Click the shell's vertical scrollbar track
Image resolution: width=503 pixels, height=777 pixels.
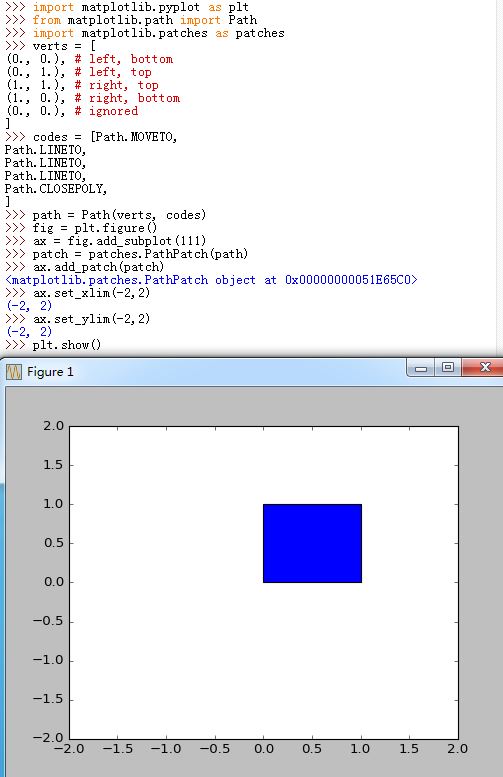tap(500, 178)
